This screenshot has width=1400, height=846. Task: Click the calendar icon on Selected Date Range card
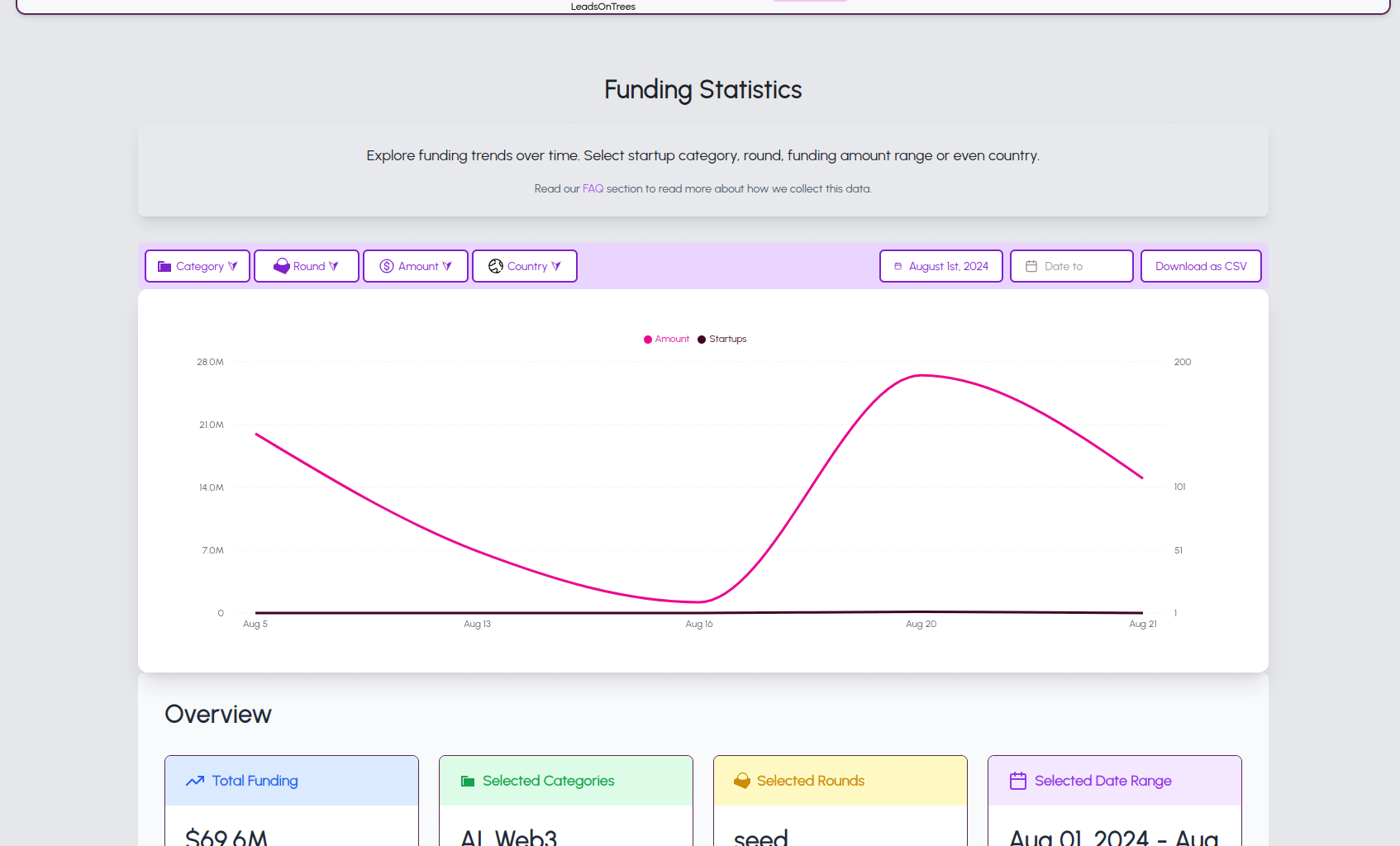(x=1018, y=781)
